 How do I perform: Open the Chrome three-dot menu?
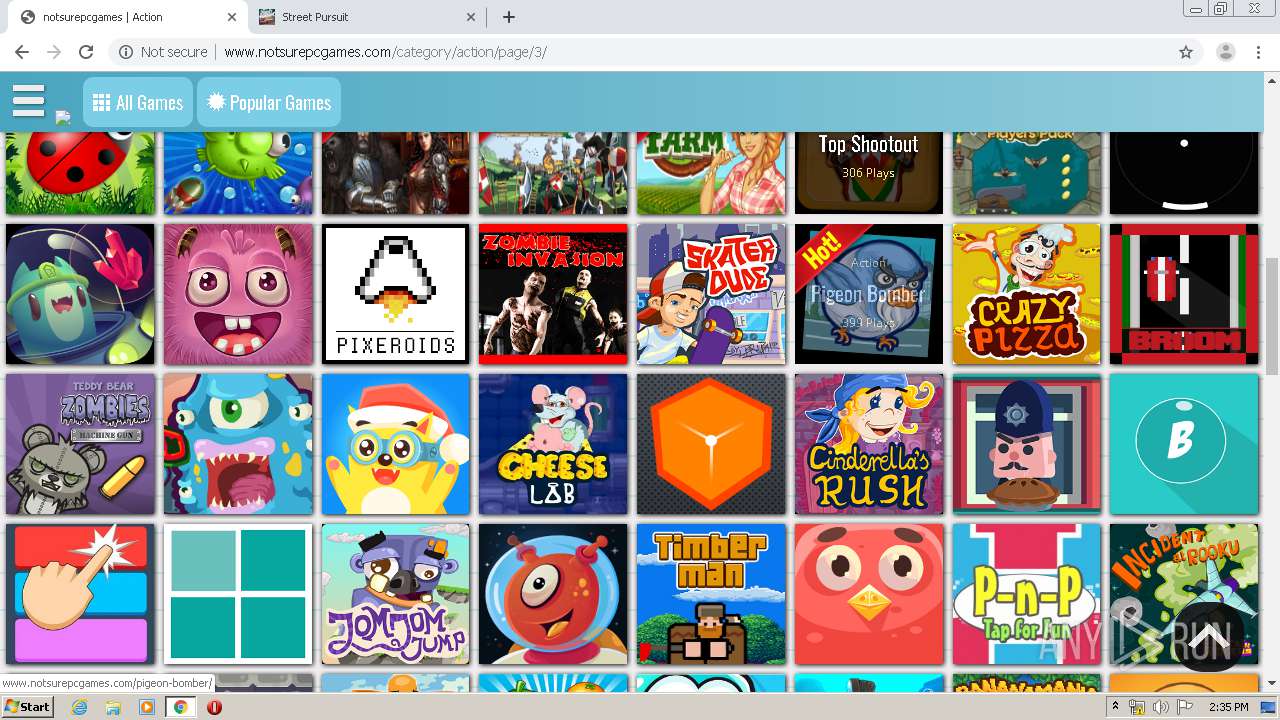tap(1258, 52)
